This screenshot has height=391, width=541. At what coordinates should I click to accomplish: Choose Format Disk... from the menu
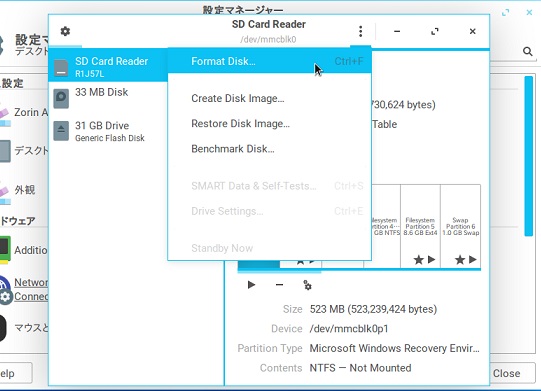pos(269,61)
